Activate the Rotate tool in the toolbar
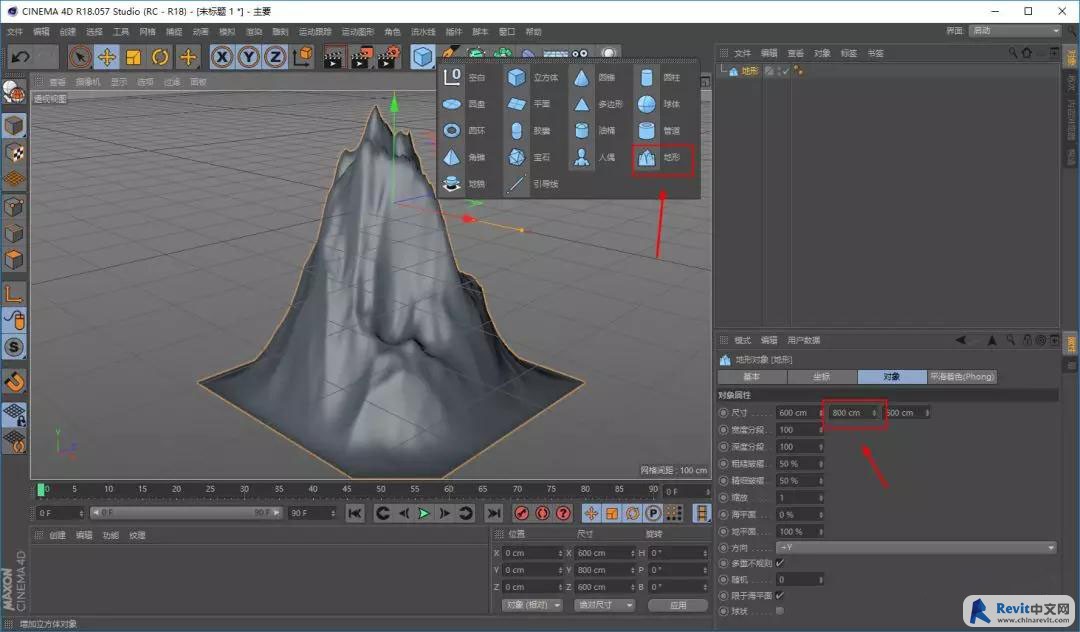1080x632 pixels. (x=160, y=56)
